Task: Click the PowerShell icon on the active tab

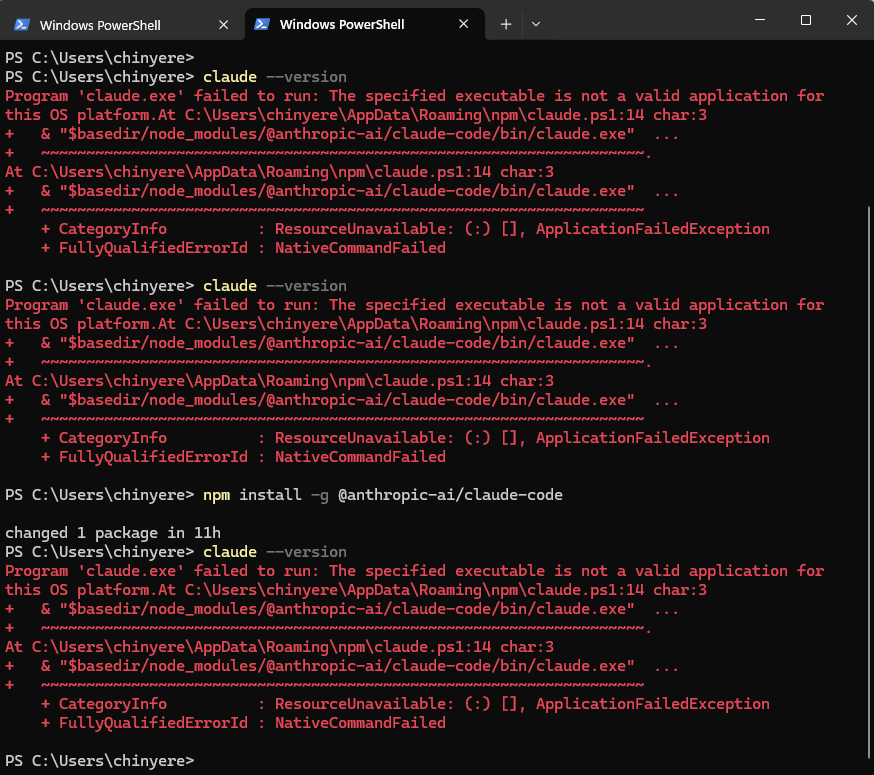Action: tap(262, 24)
